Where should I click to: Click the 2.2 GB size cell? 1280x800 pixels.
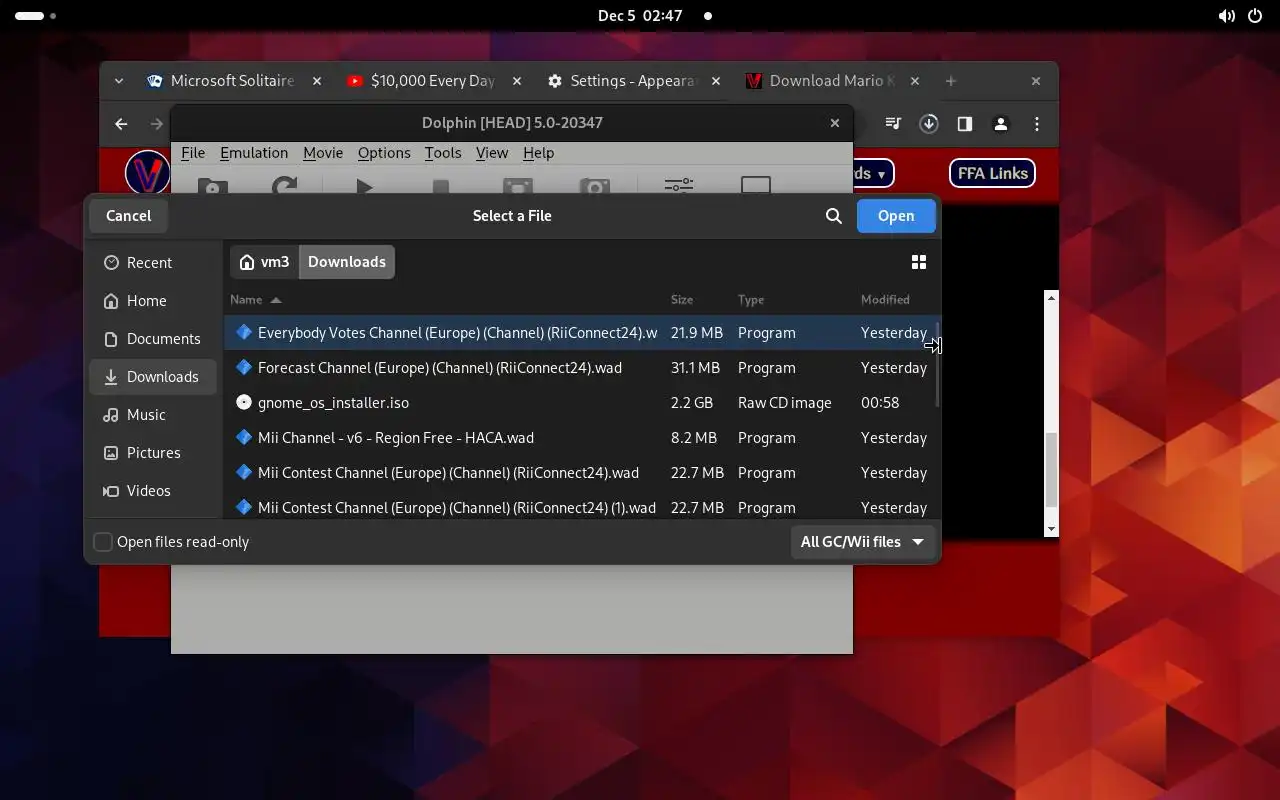point(692,403)
